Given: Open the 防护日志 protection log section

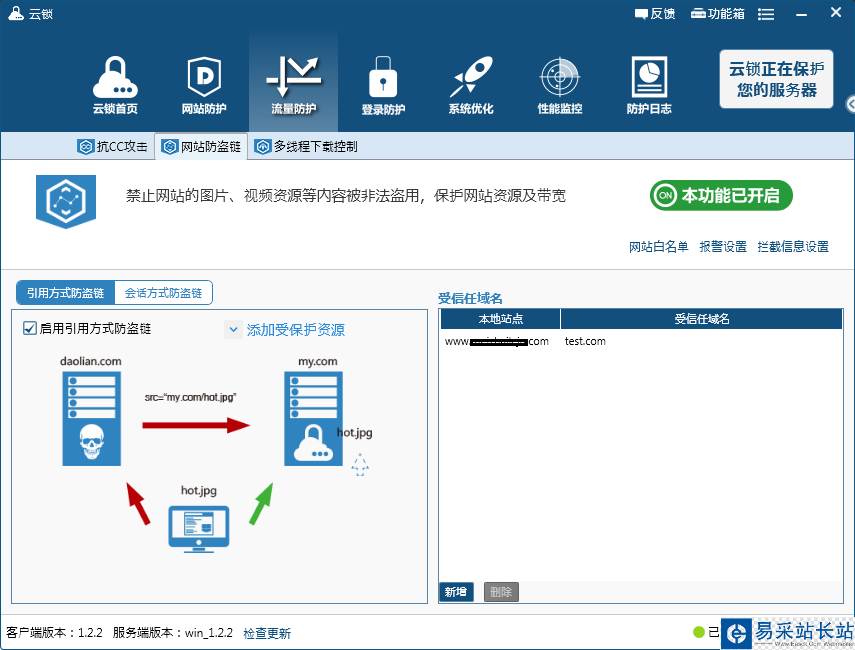Looking at the screenshot, I should (649, 85).
